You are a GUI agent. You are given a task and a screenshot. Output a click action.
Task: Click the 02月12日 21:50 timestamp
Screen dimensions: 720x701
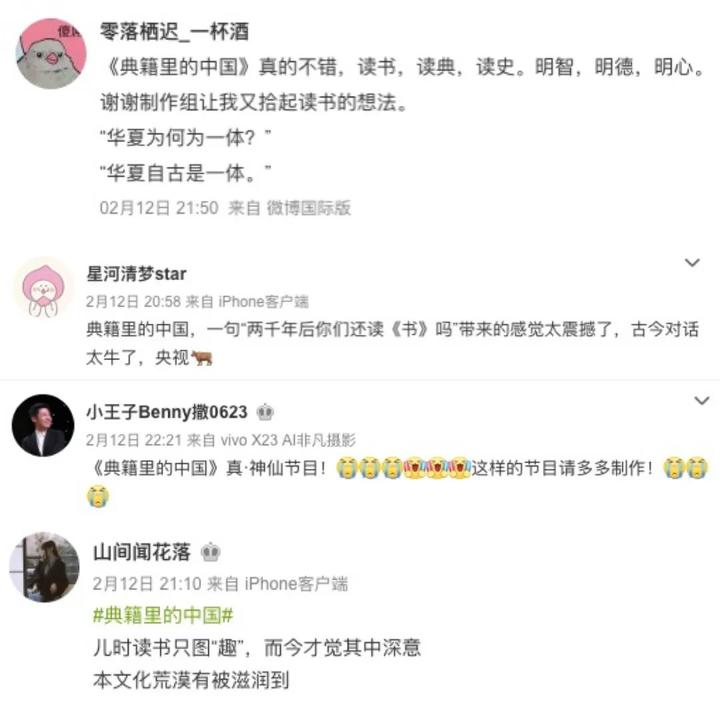click(159, 208)
